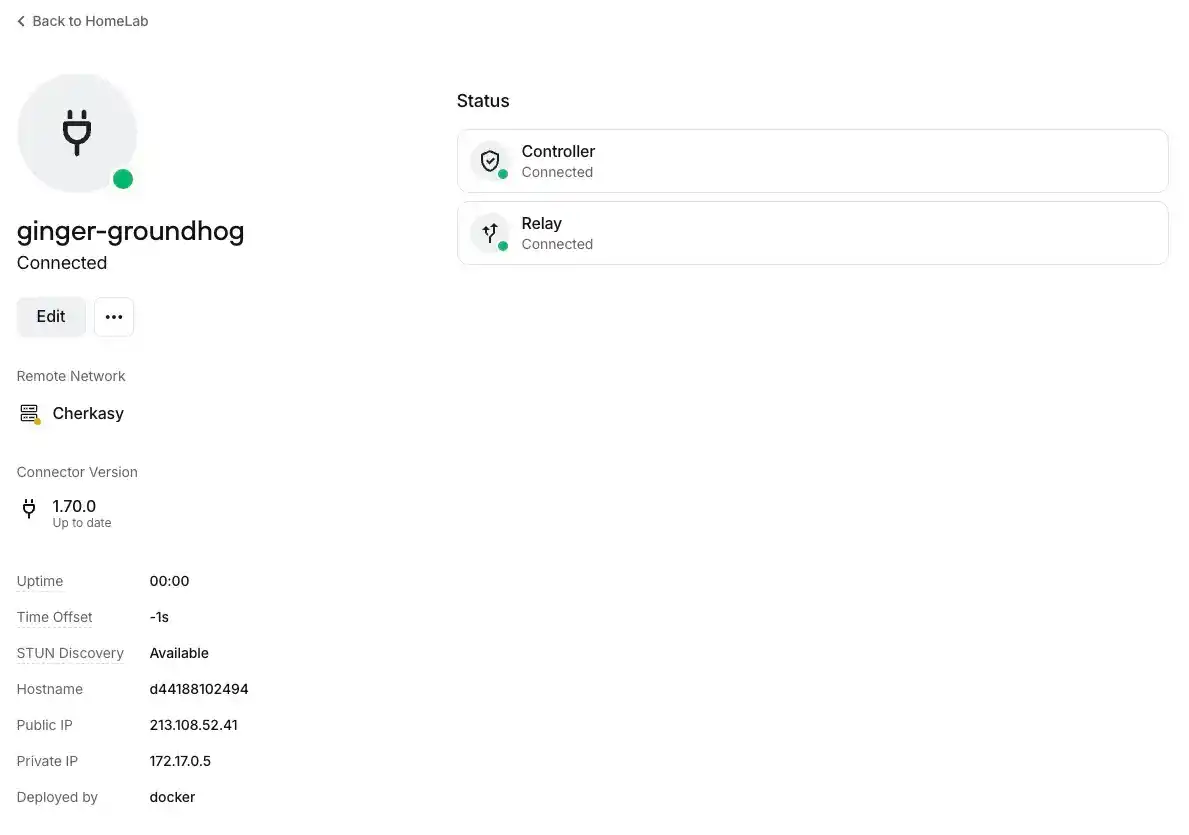The height and width of the screenshot is (835, 1189).
Task: Click the green Relay status dot
Action: point(502,244)
